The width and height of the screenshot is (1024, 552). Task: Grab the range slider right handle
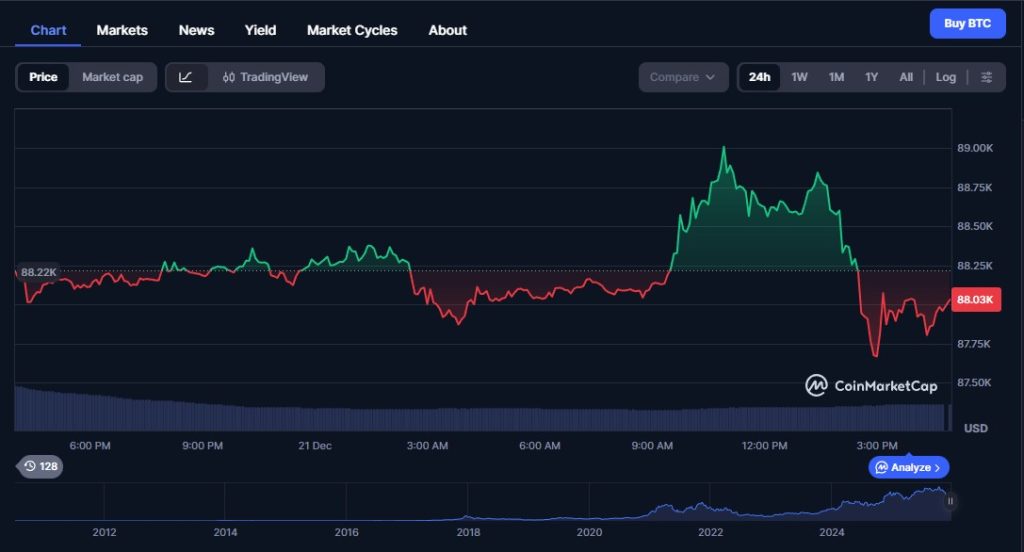tap(951, 501)
